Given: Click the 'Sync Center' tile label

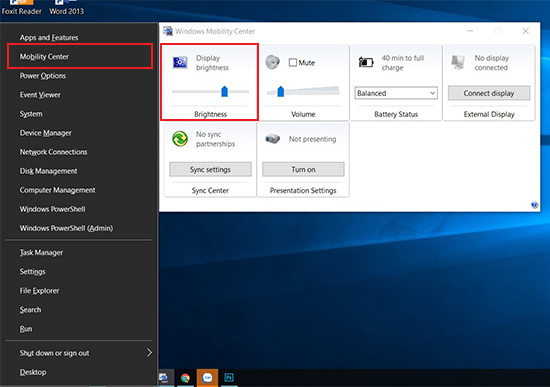Looking at the screenshot, I should 210,190.
